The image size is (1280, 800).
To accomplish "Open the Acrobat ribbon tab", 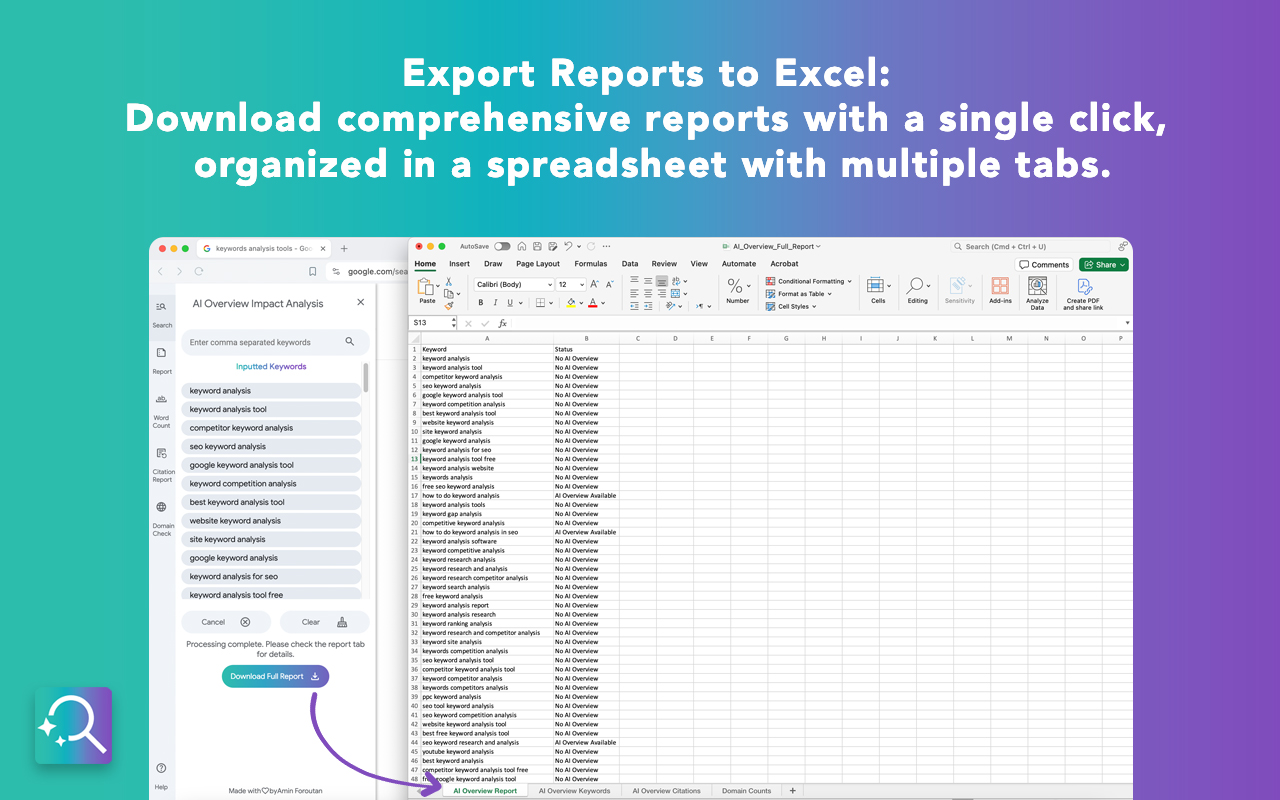I will pyautogui.click(x=784, y=264).
